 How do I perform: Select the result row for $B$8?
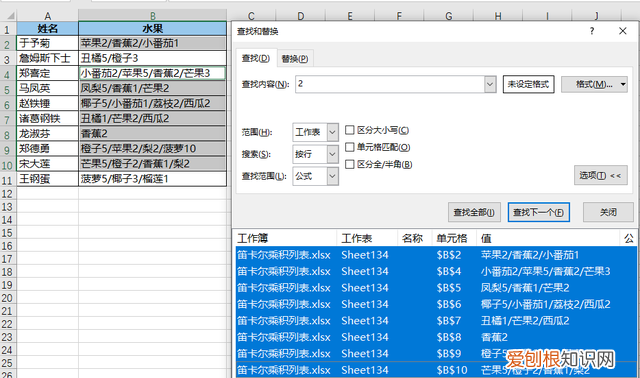[436, 337]
